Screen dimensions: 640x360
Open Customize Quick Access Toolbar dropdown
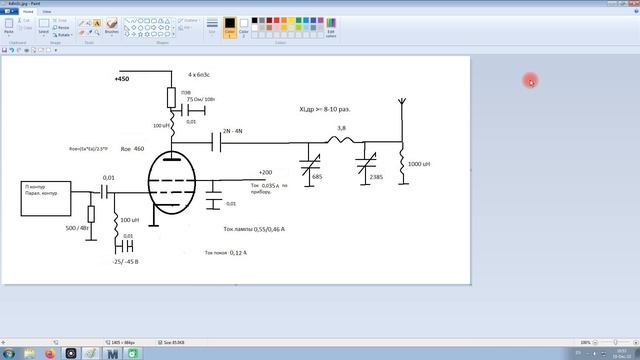coord(56,50)
